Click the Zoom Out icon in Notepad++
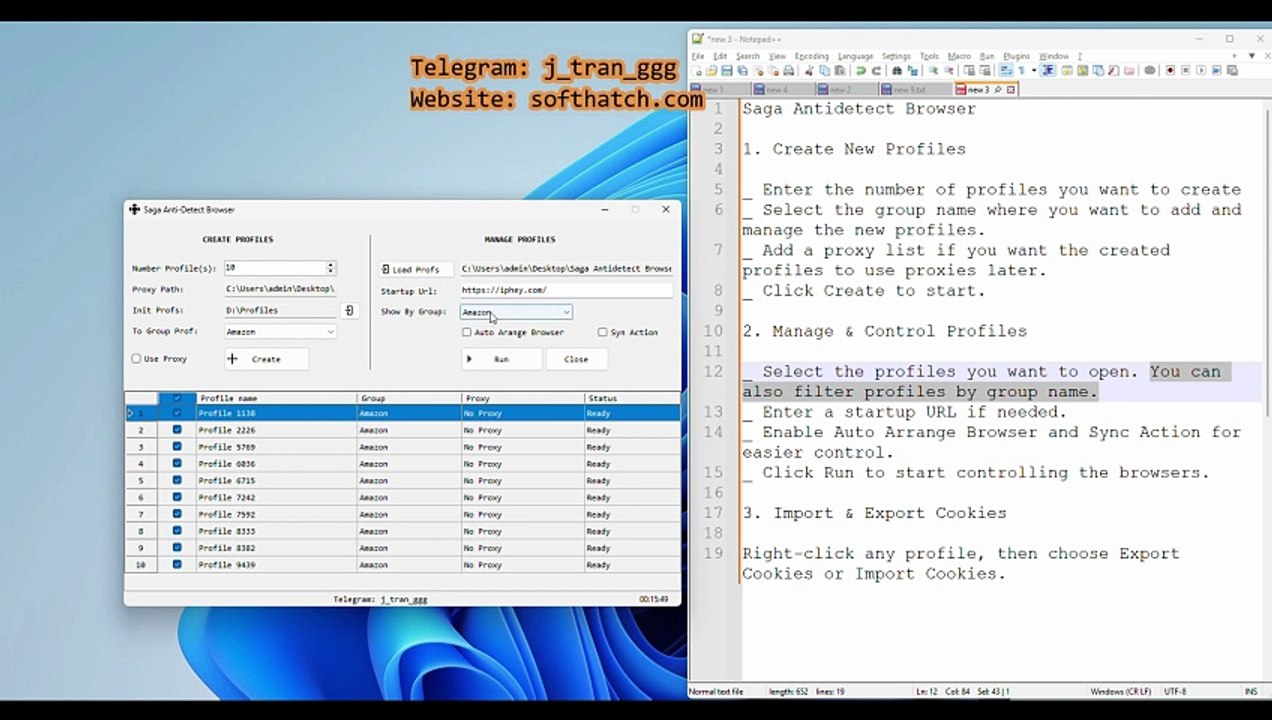This screenshot has width=1272, height=720. click(950, 71)
